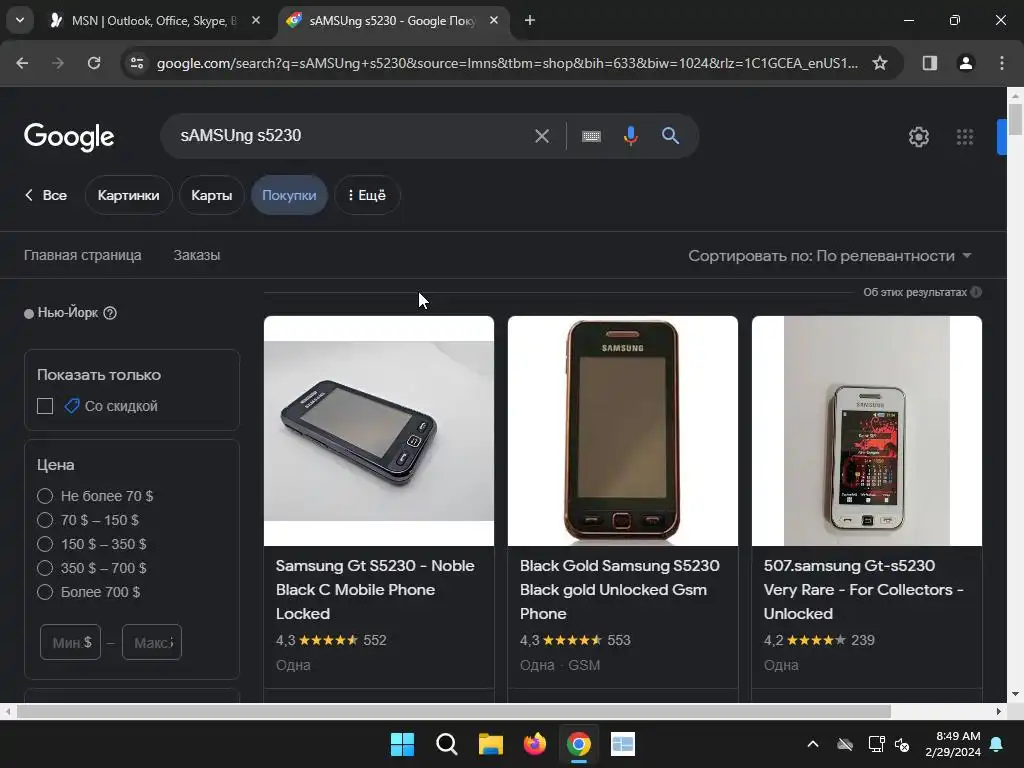Select price filter Более 700 $

tap(45, 592)
